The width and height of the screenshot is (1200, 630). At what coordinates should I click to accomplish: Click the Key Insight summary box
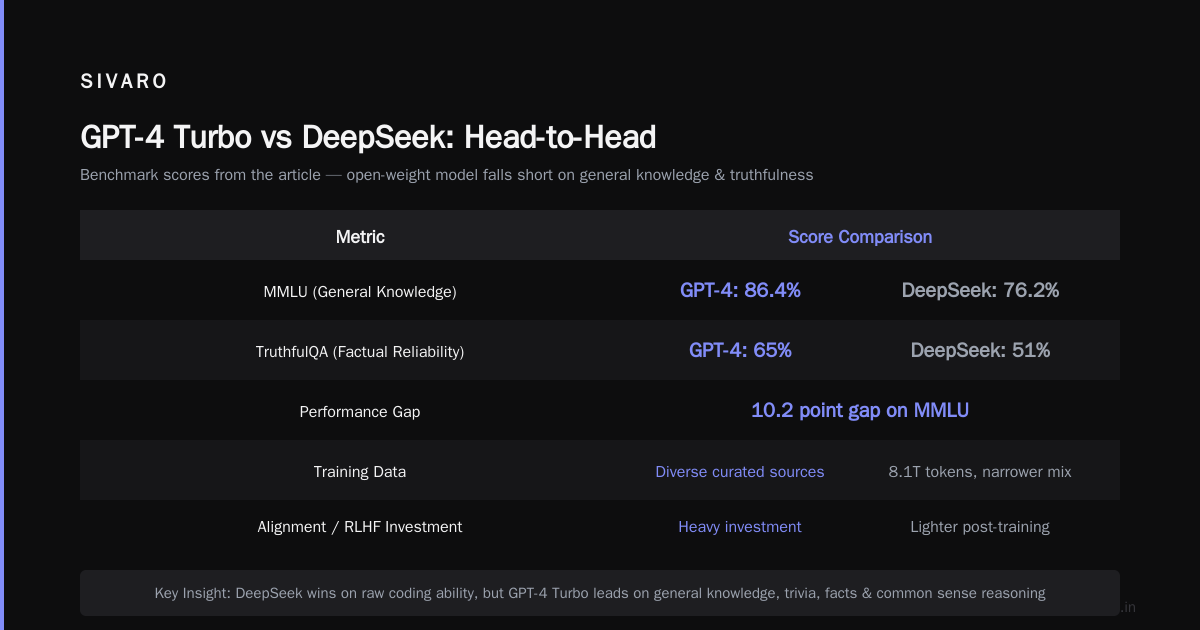point(600,593)
